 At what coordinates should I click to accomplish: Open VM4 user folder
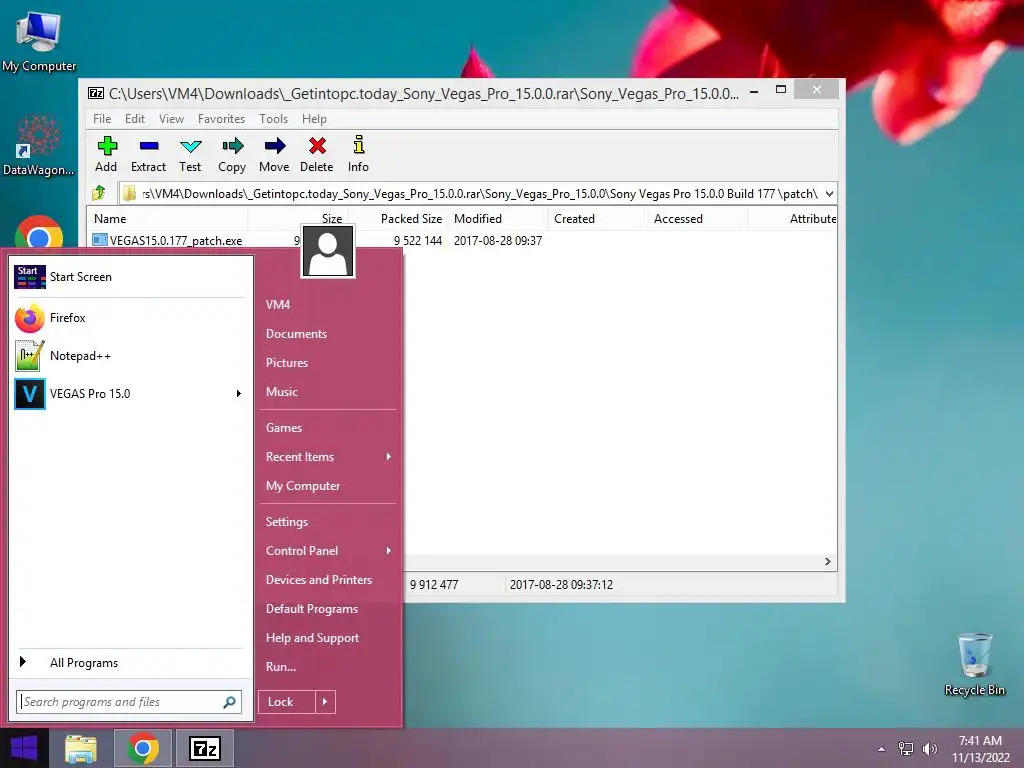point(278,305)
